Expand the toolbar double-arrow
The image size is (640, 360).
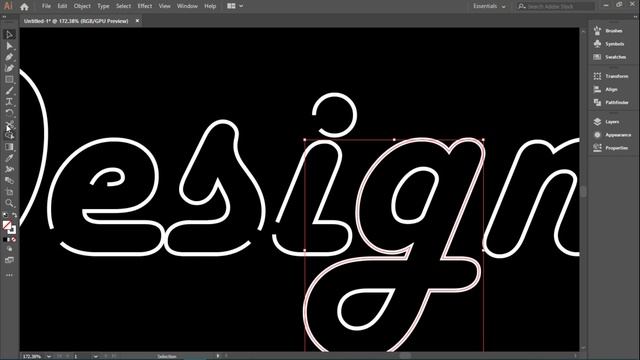(4, 17)
